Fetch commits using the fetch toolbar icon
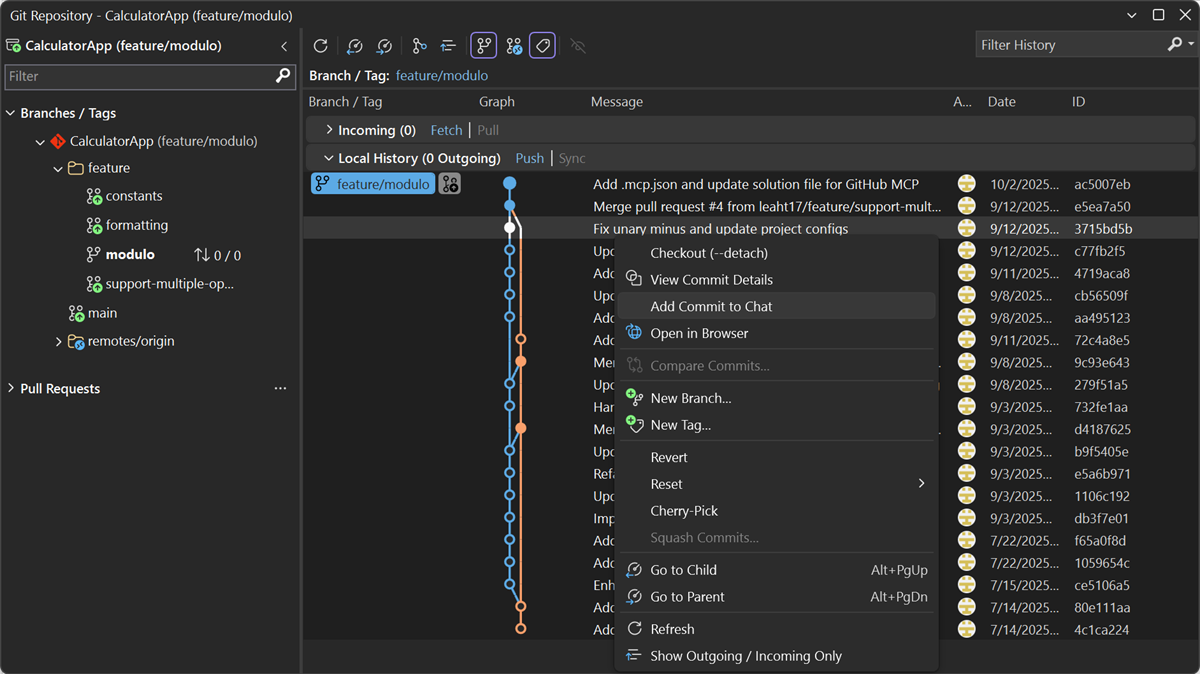This screenshot has width=1200, height=674. (x=354, y=45)
